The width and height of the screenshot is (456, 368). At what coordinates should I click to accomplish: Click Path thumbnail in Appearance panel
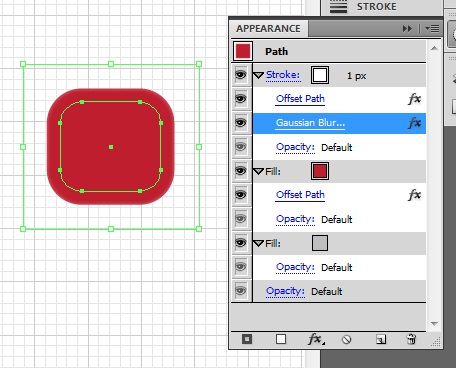(243, 51)
